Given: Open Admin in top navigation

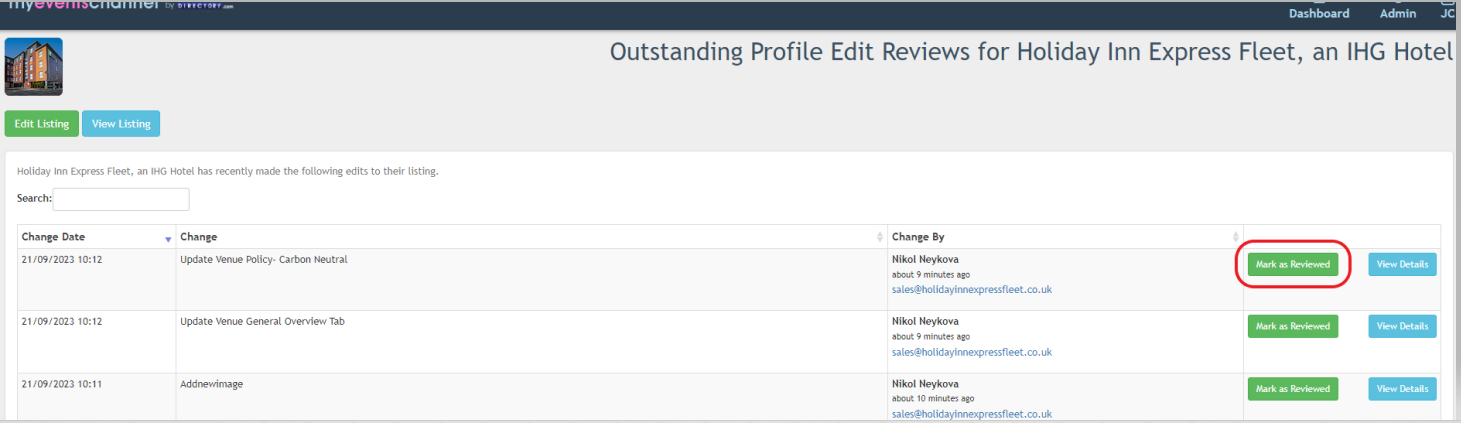Looking at the screenshot, I should tap(1398, 13).
